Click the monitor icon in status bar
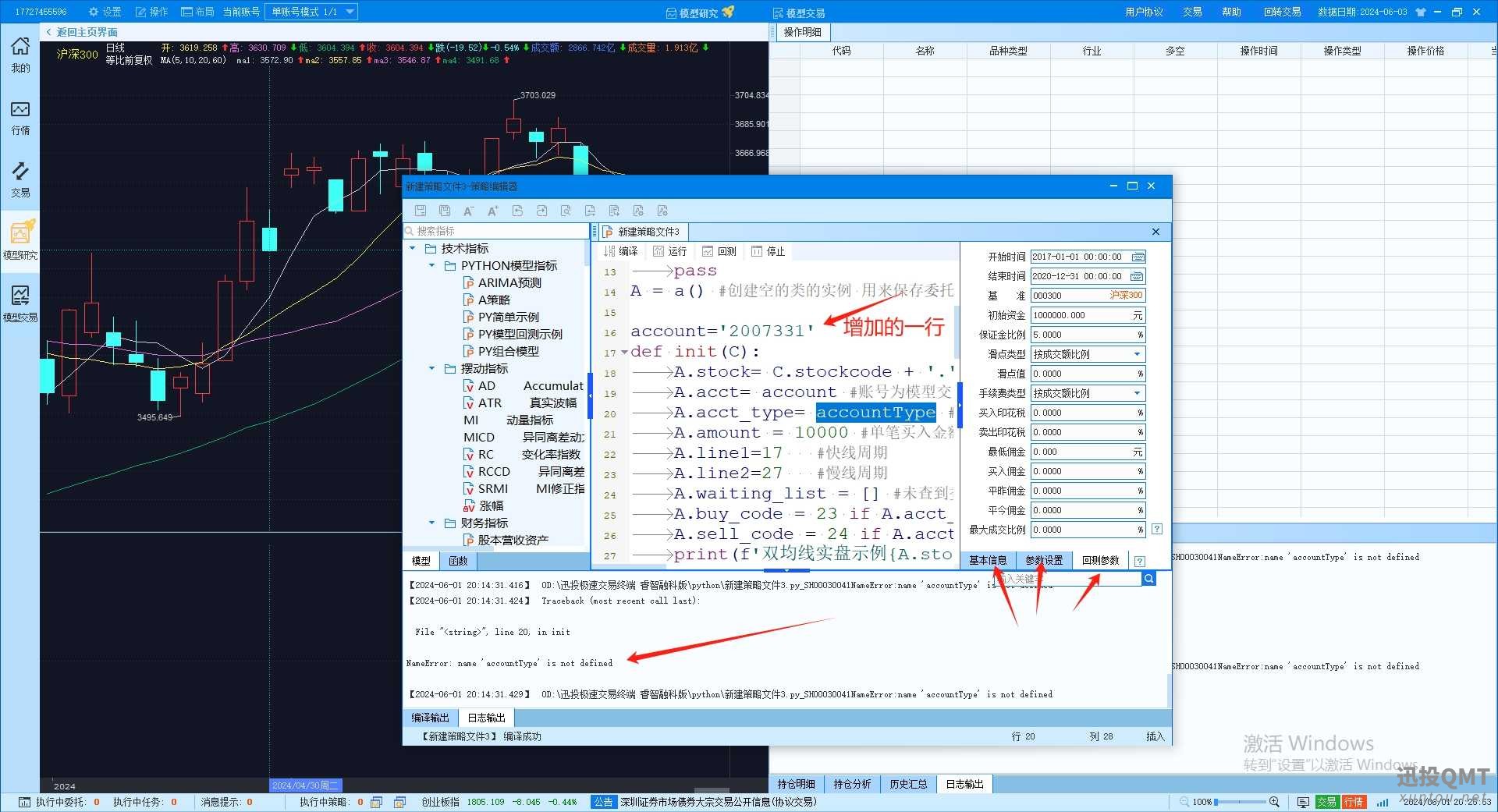 click(x=1303, y=802)
